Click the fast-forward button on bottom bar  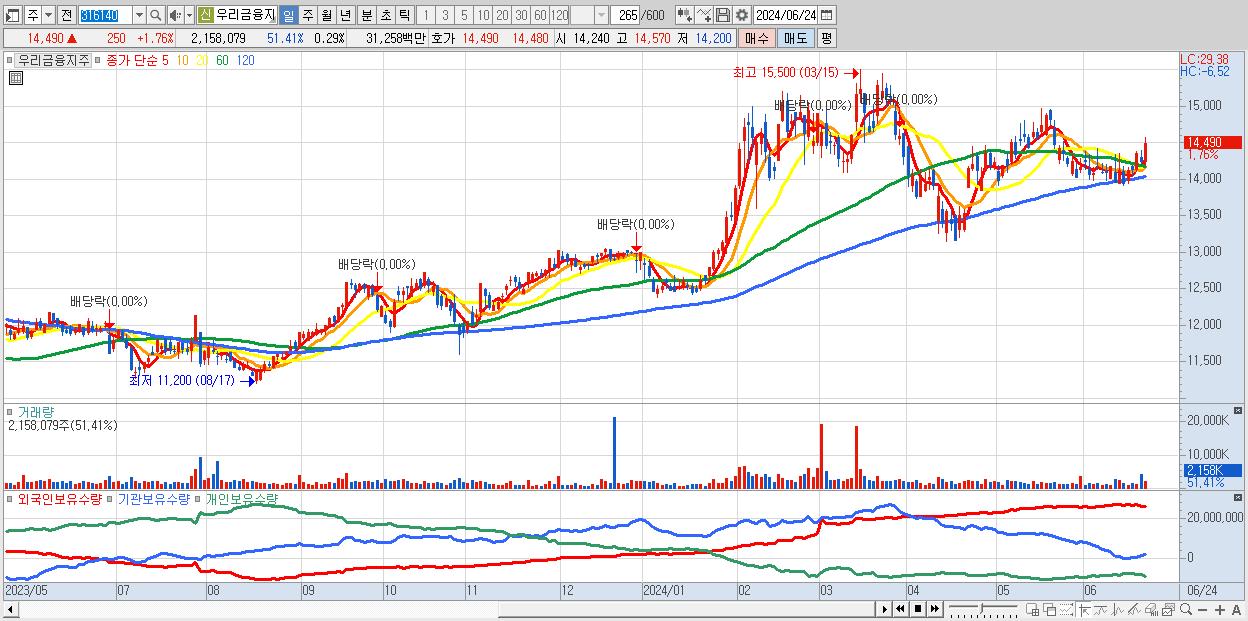click(934, 609)
